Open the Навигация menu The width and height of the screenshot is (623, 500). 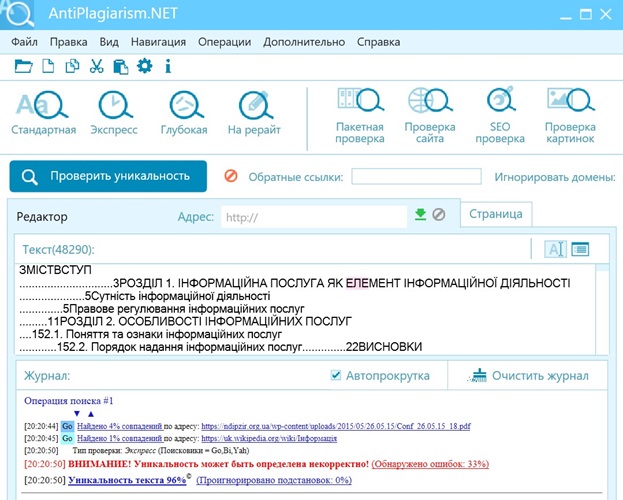pyautogui.click(x=159, y=42)
